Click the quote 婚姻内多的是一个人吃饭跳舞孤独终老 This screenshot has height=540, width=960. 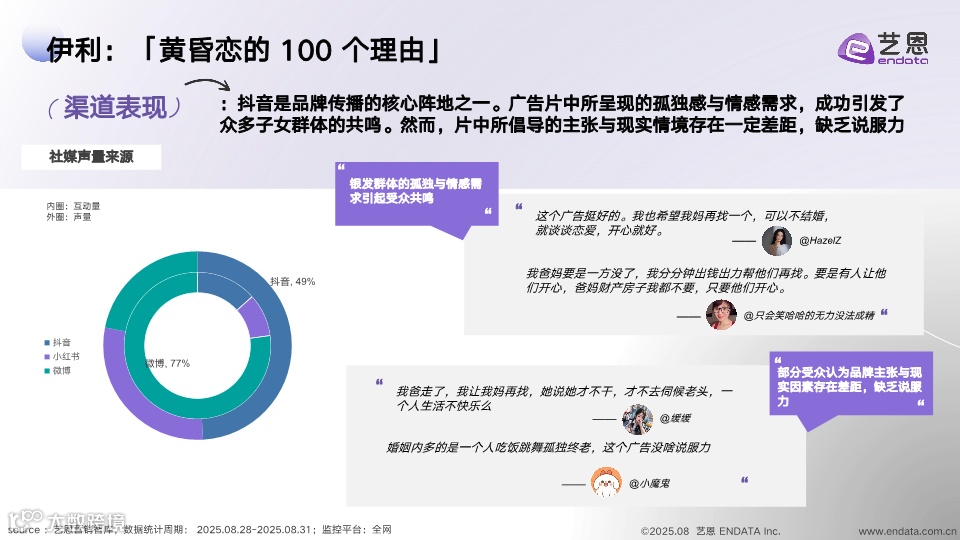coord(549,448)
